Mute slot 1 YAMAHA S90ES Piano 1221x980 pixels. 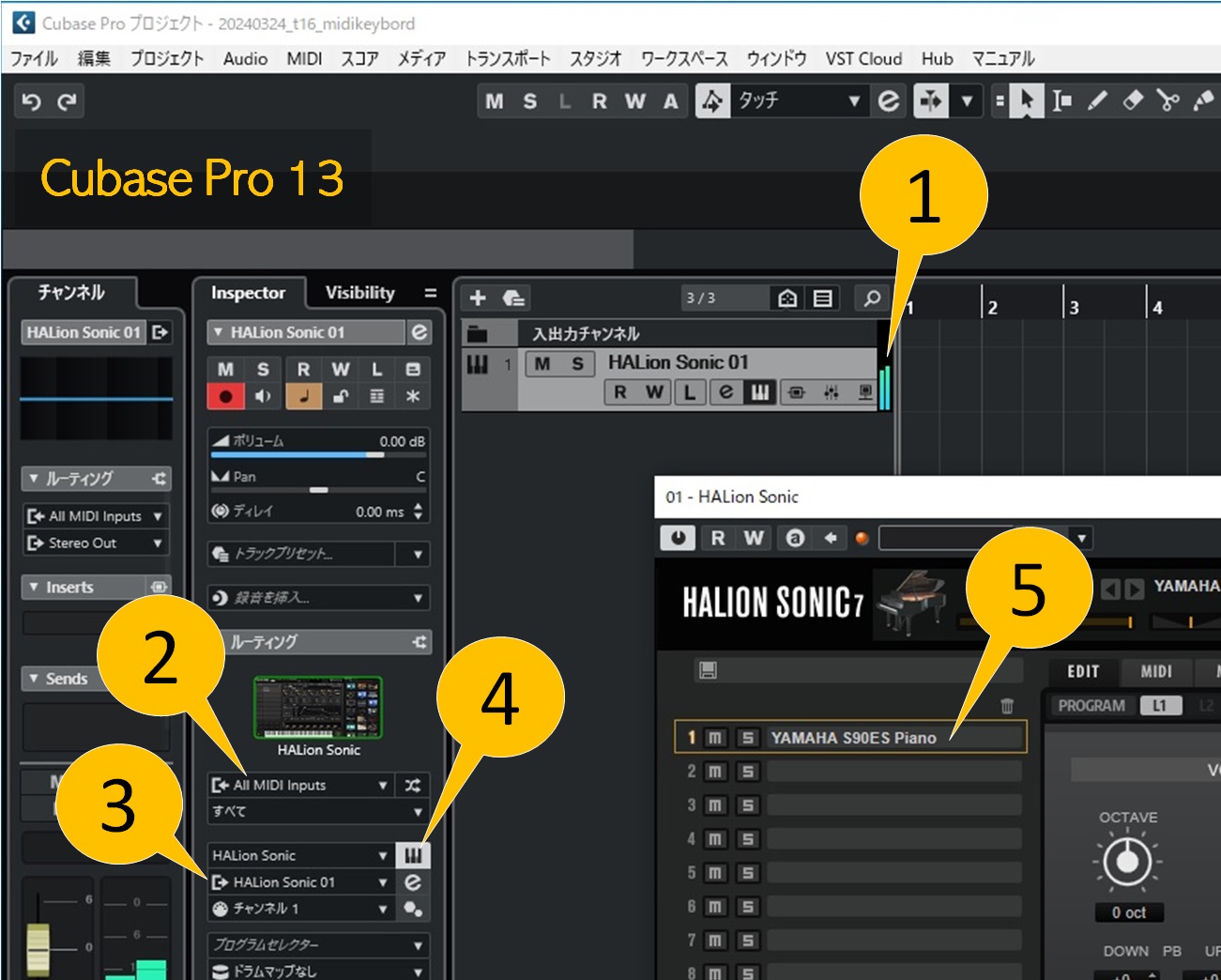tap(715, 738)
